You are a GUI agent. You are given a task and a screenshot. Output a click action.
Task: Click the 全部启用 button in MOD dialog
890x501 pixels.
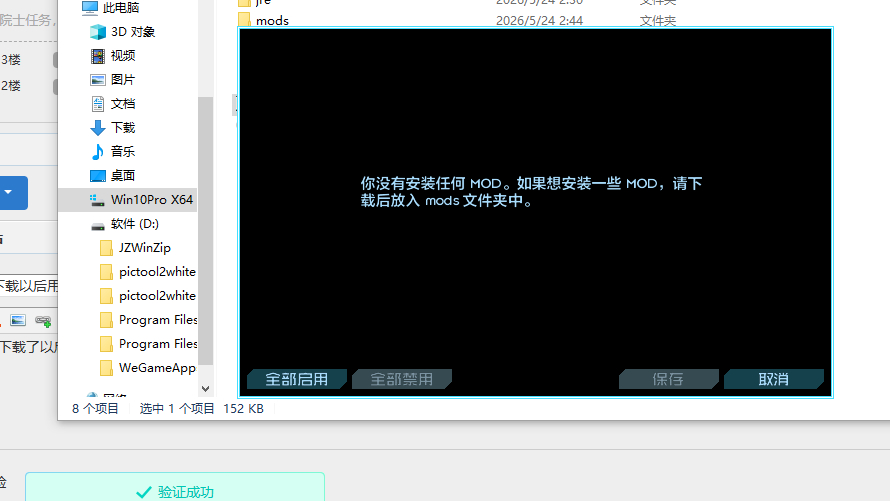click(296, 379)
